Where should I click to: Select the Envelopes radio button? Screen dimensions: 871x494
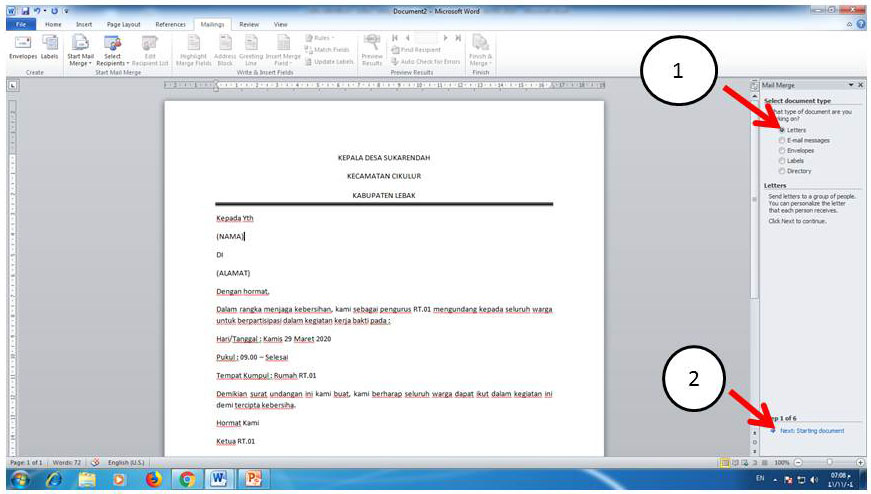[782, 151]
